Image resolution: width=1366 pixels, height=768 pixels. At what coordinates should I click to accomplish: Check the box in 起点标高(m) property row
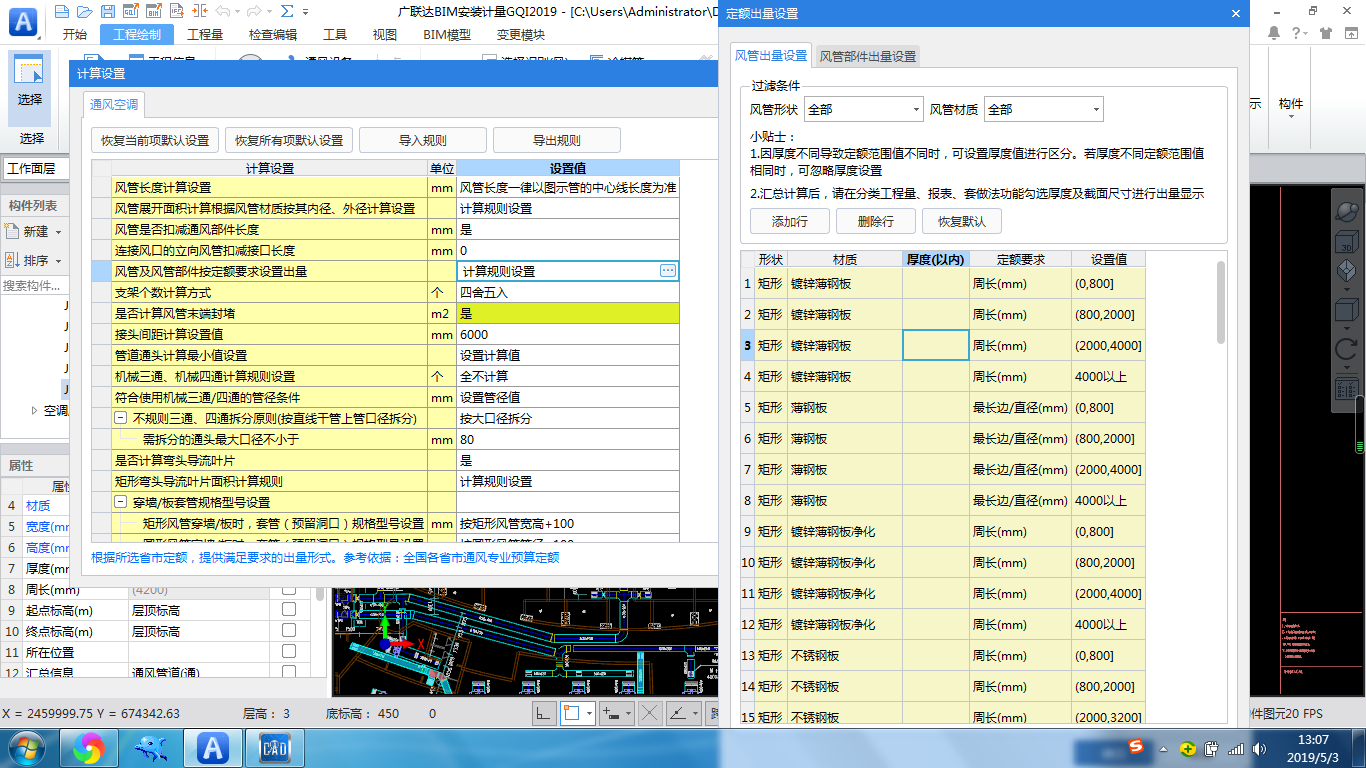[x=289, y=610]
